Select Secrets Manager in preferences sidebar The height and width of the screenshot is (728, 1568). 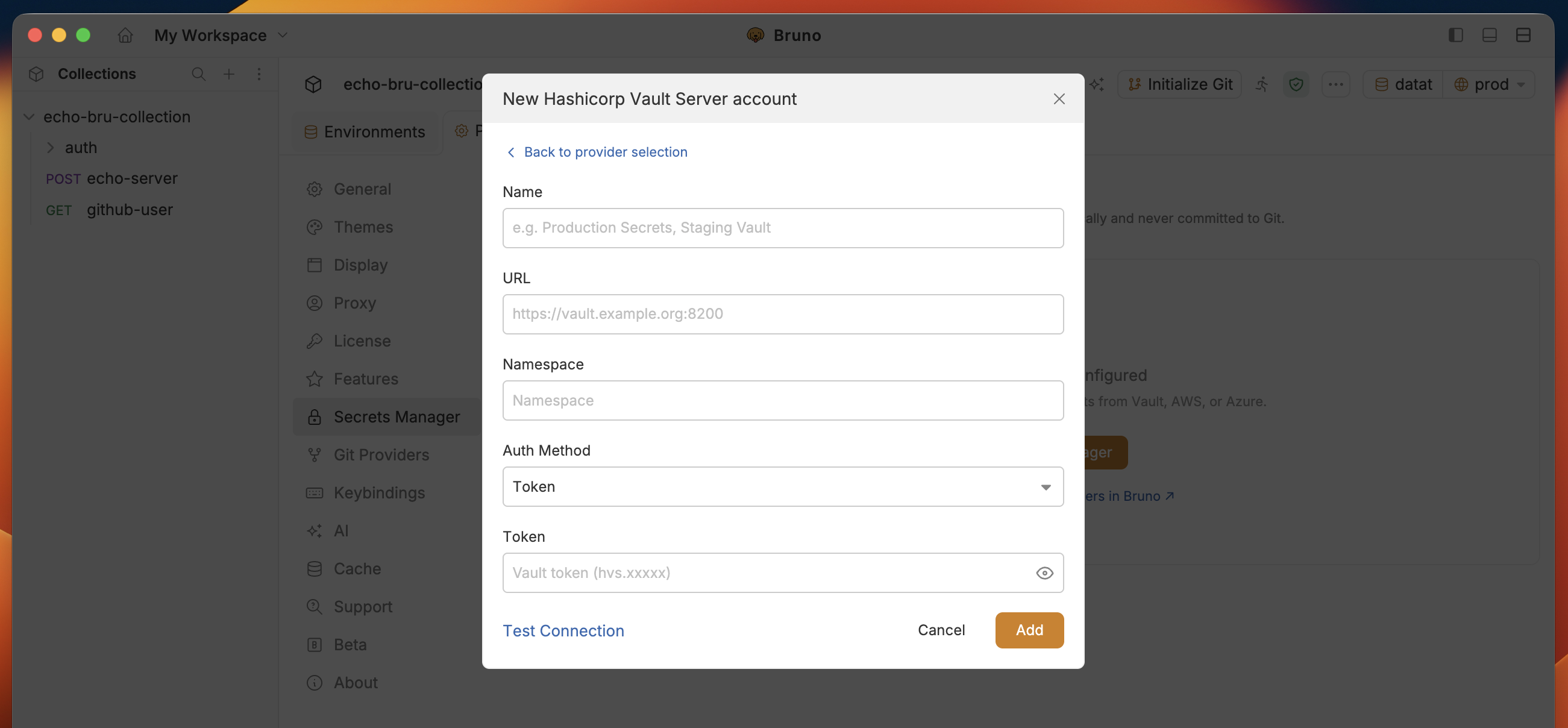click(387, 417)
